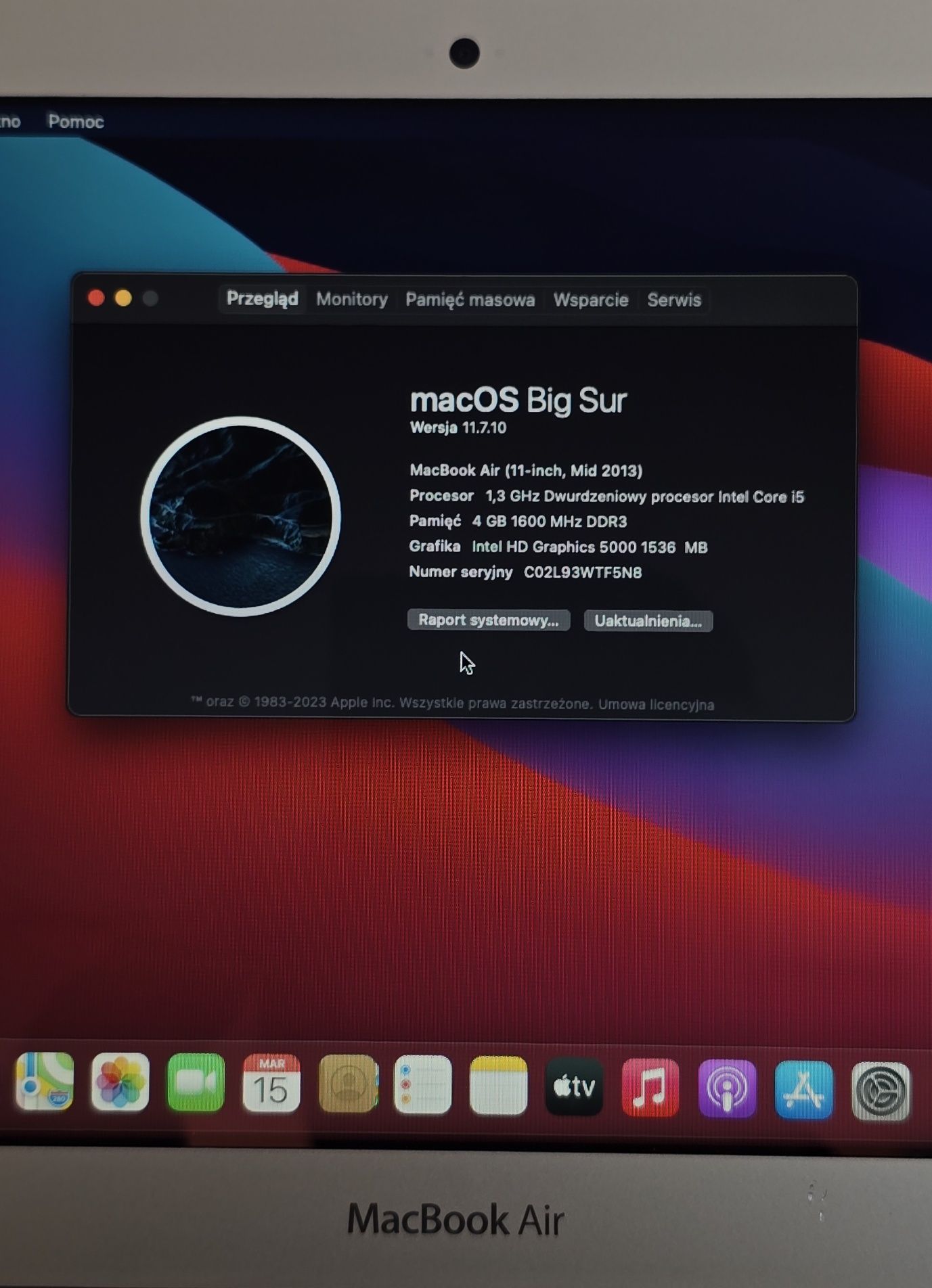Click the Big Sur circular image
This screenshot has height=1288, width=932.
coord(240,516)
